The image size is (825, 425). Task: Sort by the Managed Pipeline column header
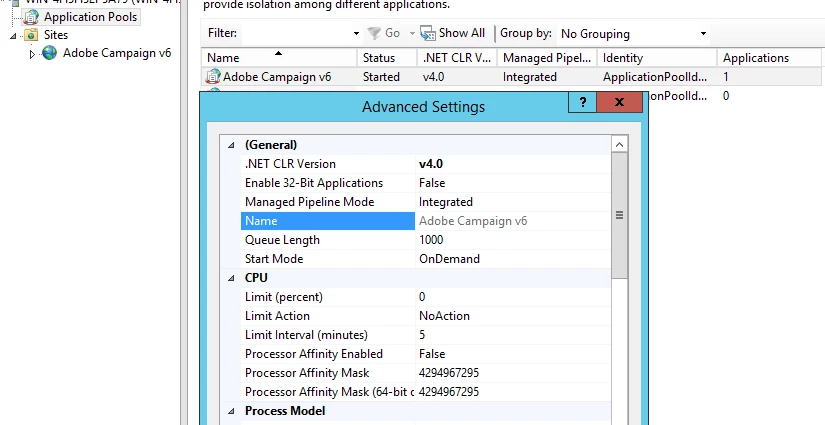[547, 58]
